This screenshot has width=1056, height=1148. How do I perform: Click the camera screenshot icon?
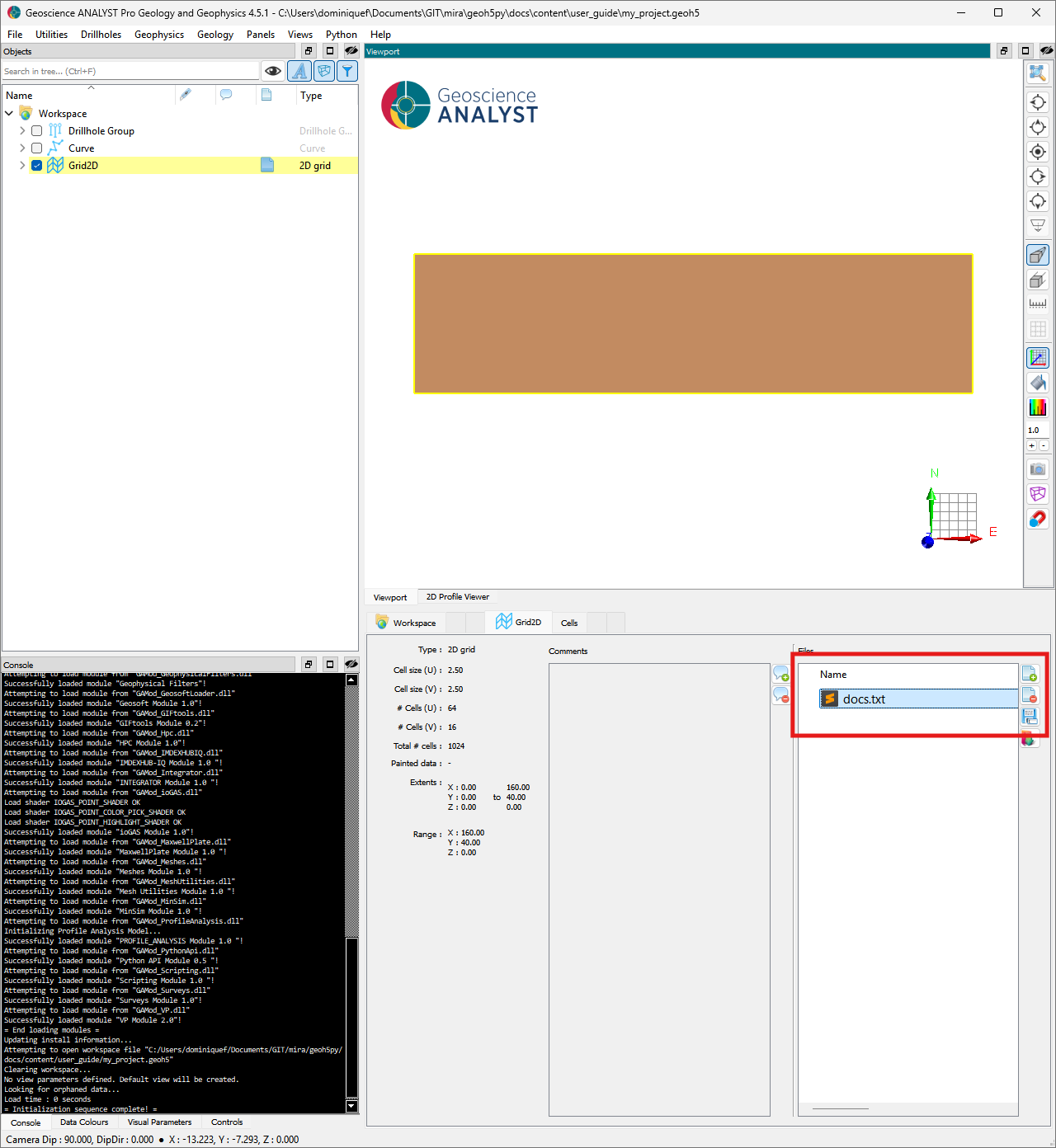[1038, 469]
